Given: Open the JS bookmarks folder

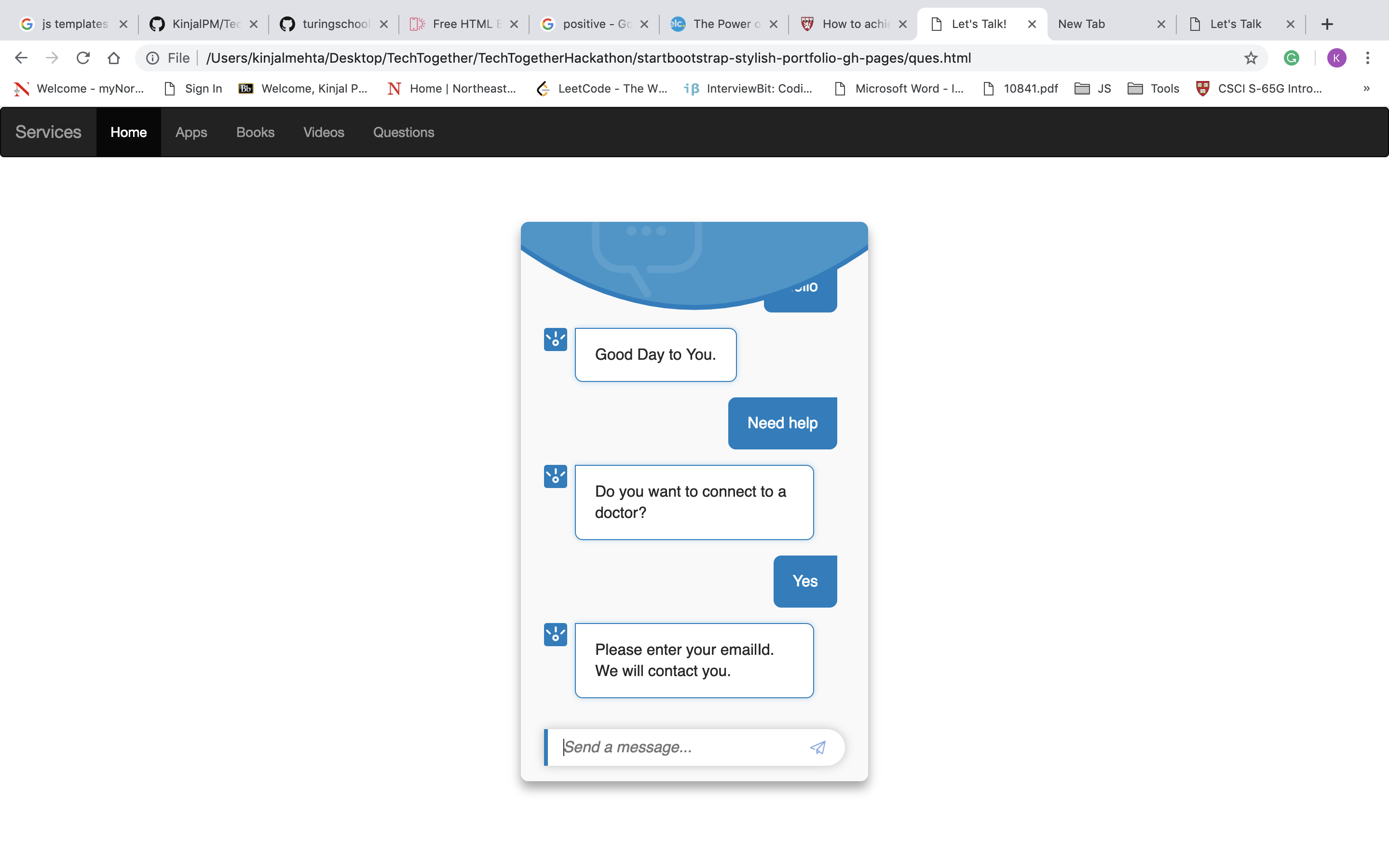Looking at the screenshot, I should tap(1093, 88).
